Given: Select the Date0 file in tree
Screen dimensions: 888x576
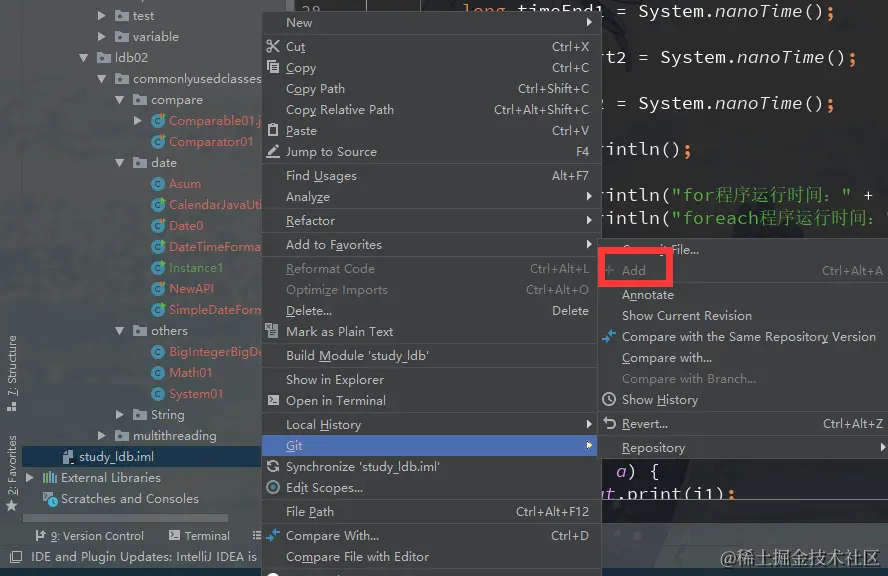Looking at the screenshot, I should 186,225.
